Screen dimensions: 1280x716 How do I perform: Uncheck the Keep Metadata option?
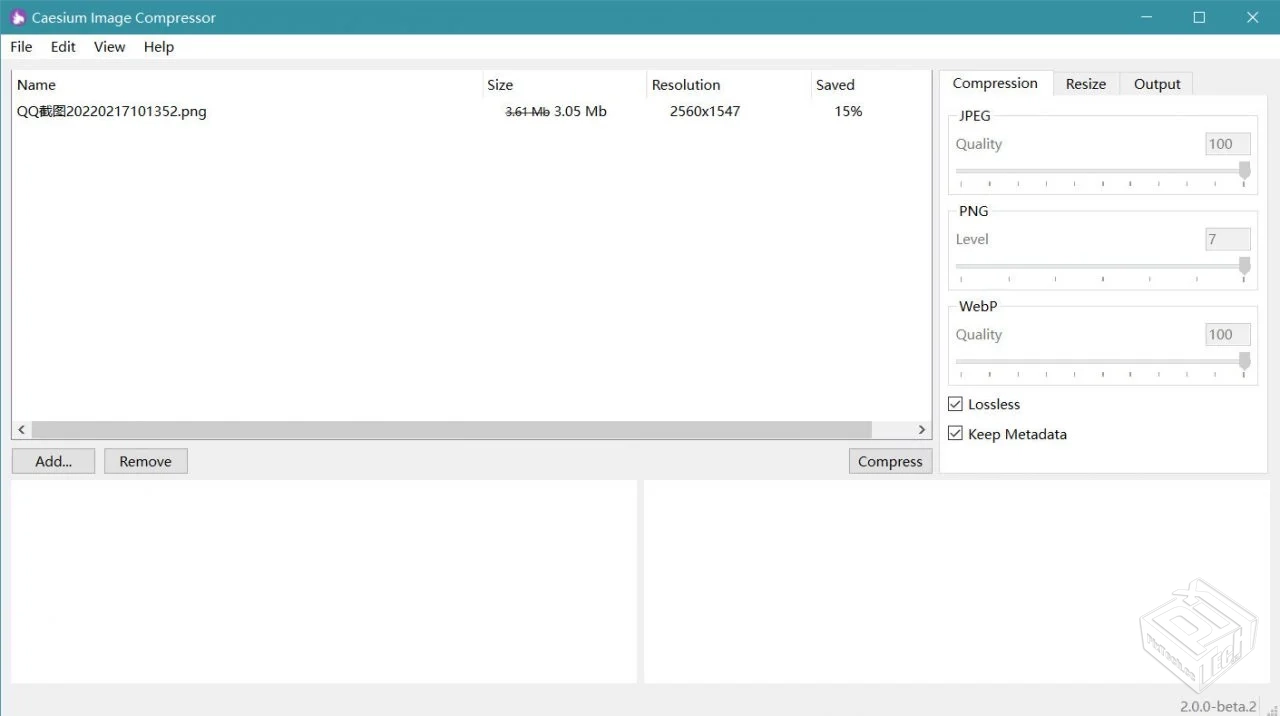point(956,434)
